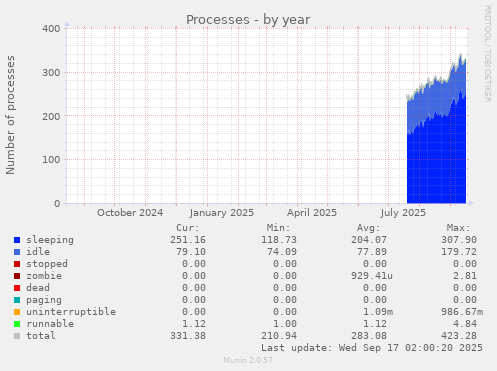Click the 'Munin 2.0.57' version text

(x=248, y=360)
